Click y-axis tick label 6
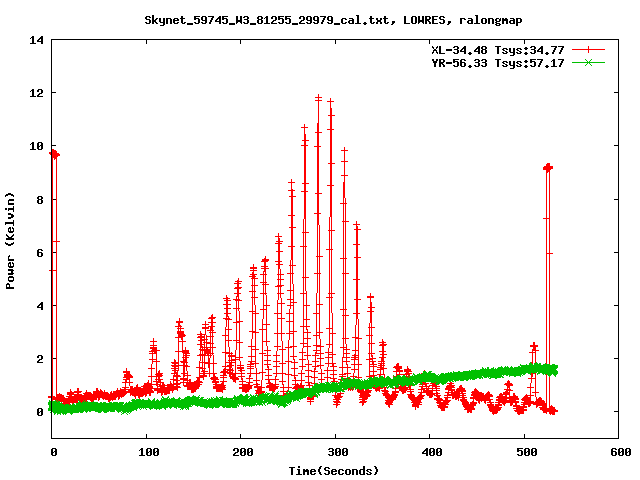This screenshot has width=640, height=480. [40, 253]
